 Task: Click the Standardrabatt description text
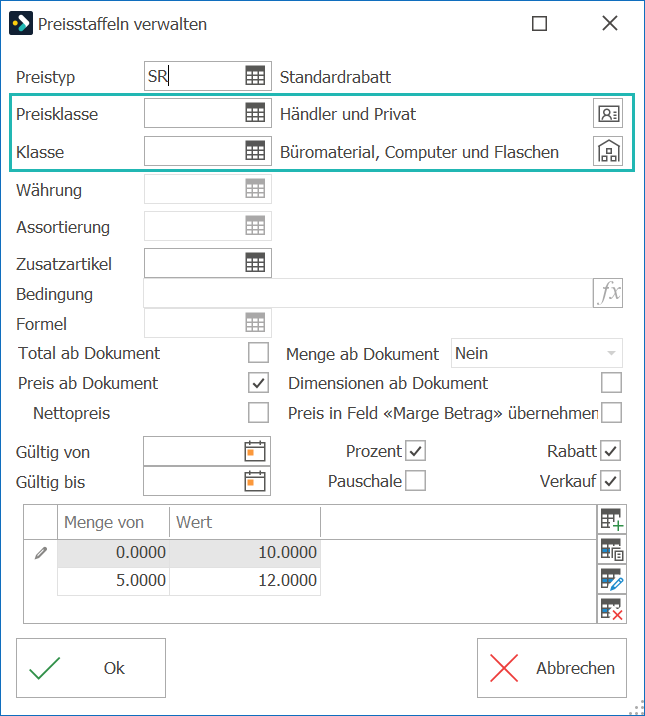tap(335, 77)
